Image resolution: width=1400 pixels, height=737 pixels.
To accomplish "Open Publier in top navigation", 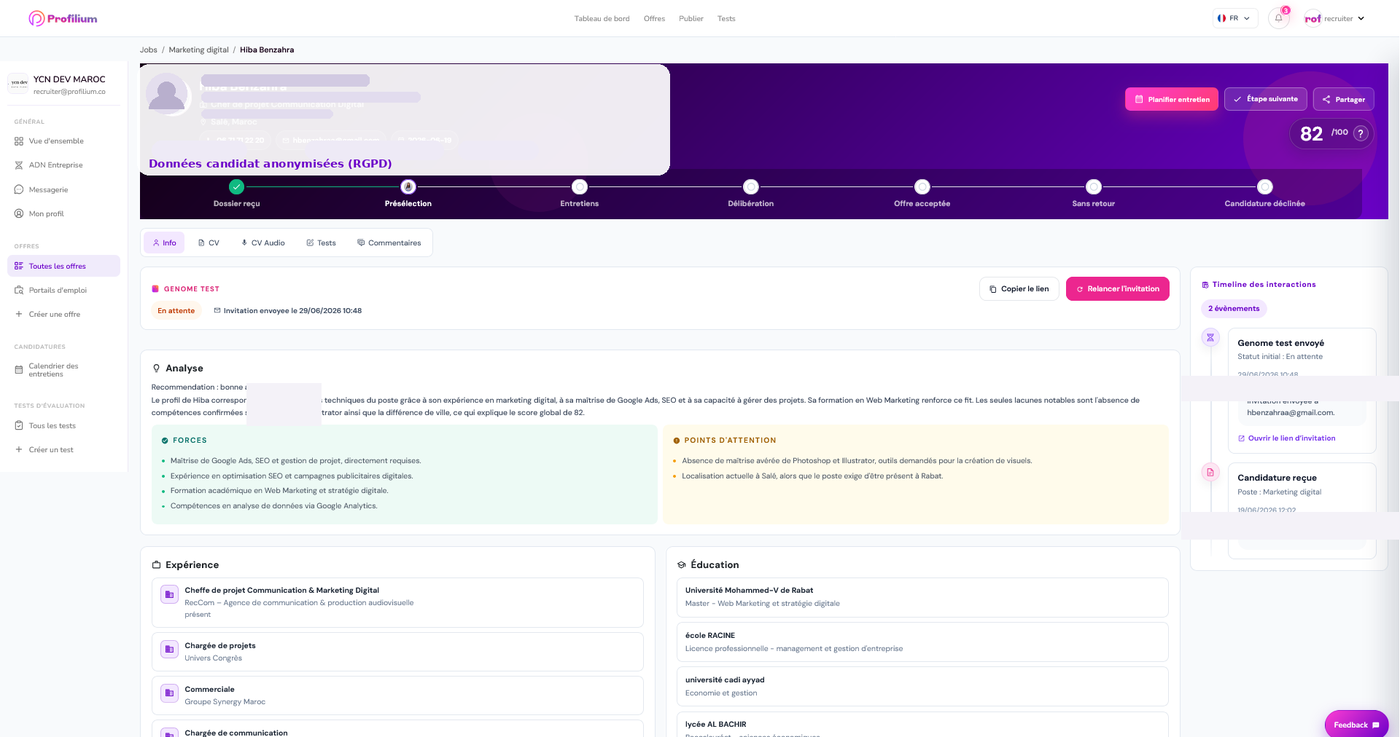I will pos(691,18).
